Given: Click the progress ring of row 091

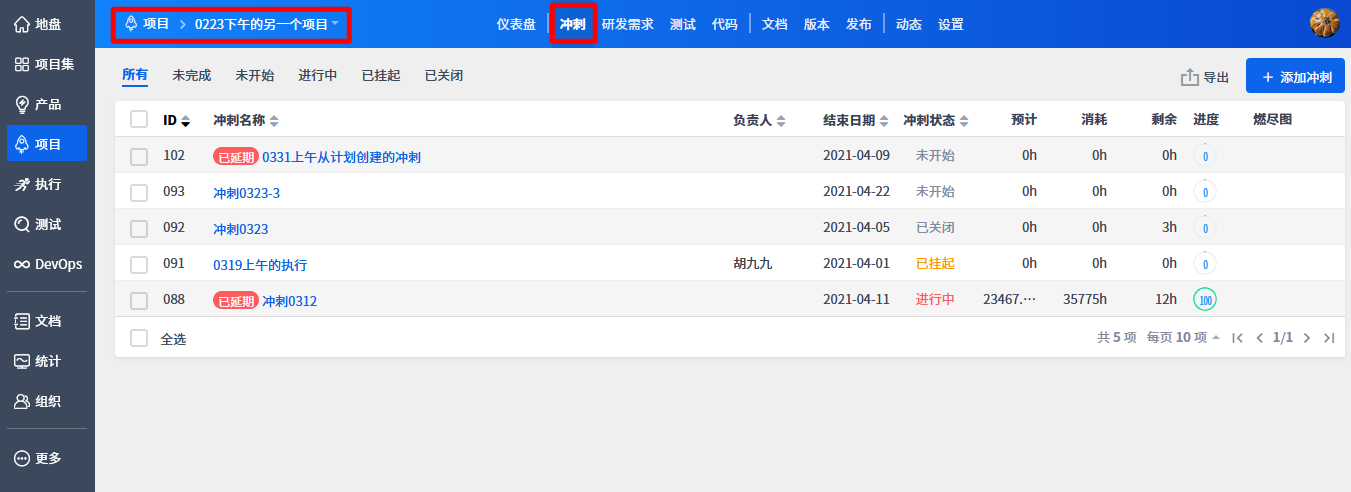Looking at the screenshot, I should coord(1205,264).
